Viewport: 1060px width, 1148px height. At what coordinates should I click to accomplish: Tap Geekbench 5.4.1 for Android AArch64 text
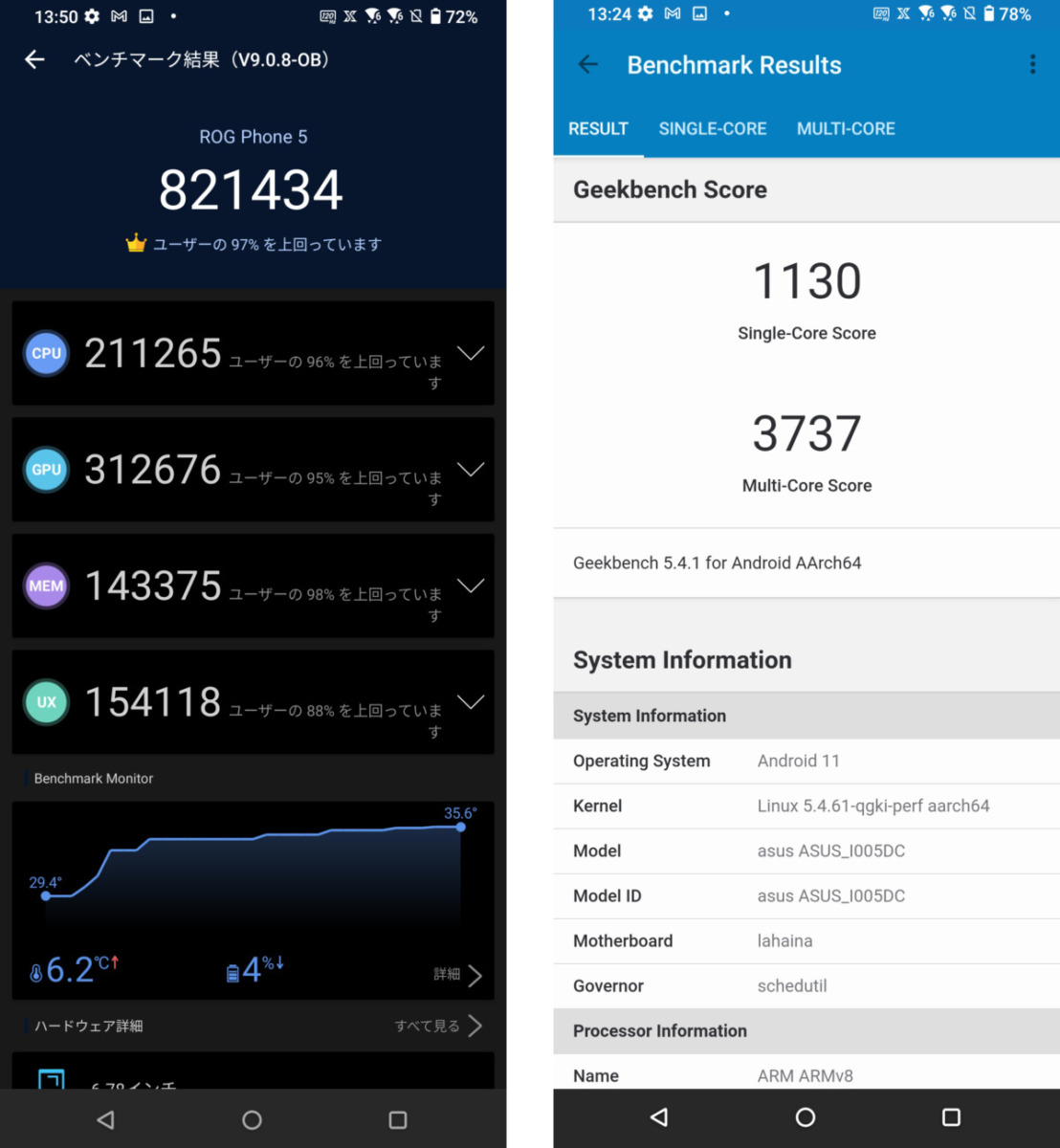click(x=717, y=563)
